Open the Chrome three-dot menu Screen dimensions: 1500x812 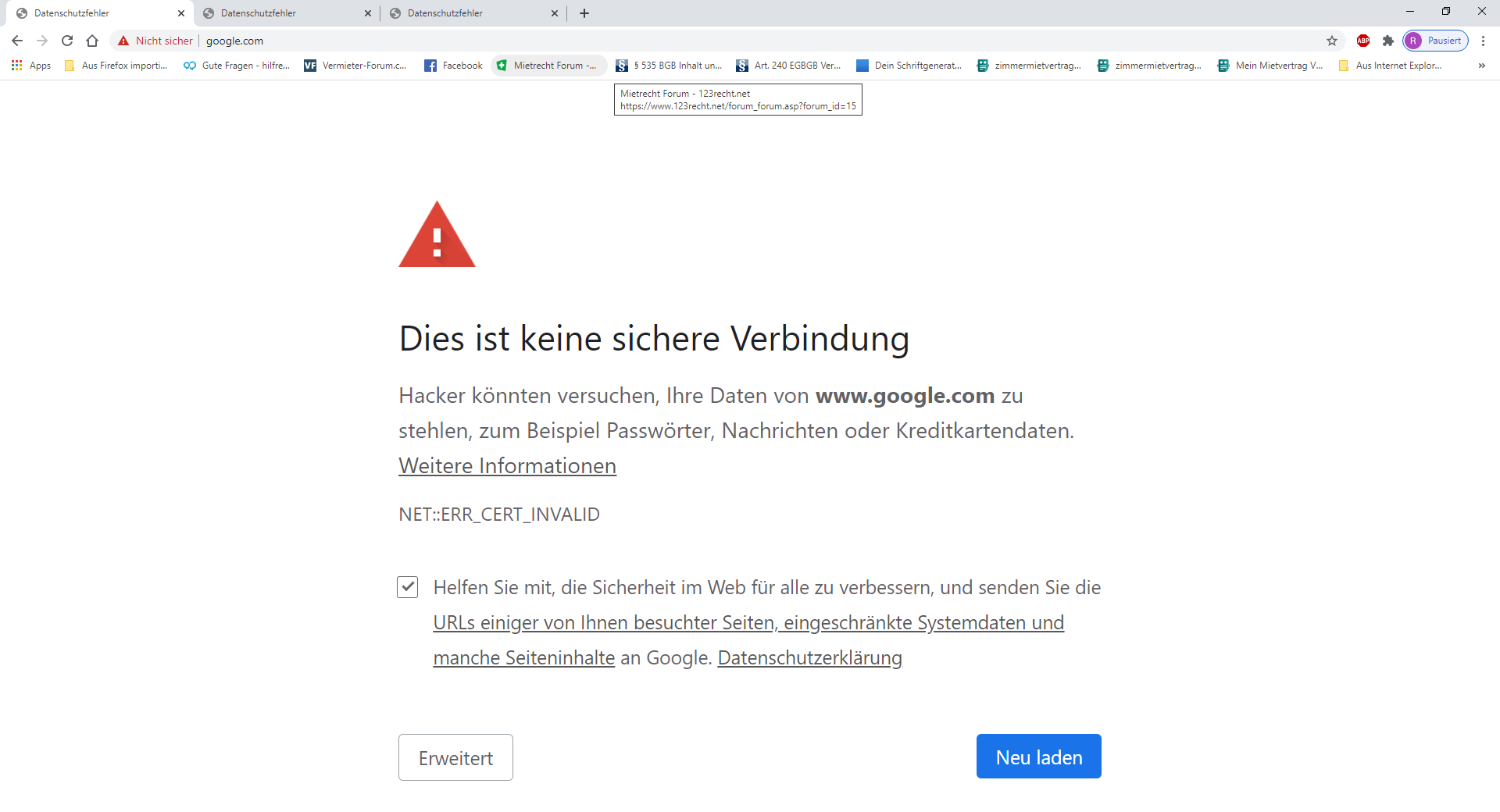click(x=1484, y=41)
